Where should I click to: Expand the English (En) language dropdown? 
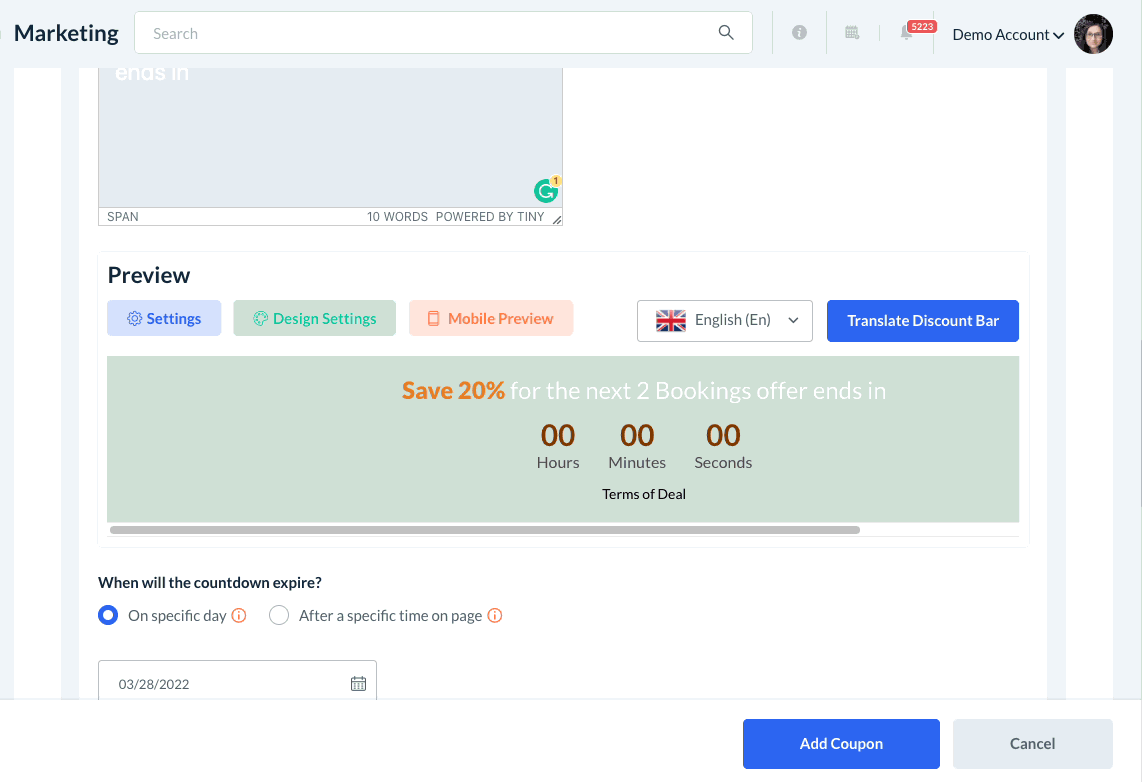click(x=724, y=321)
